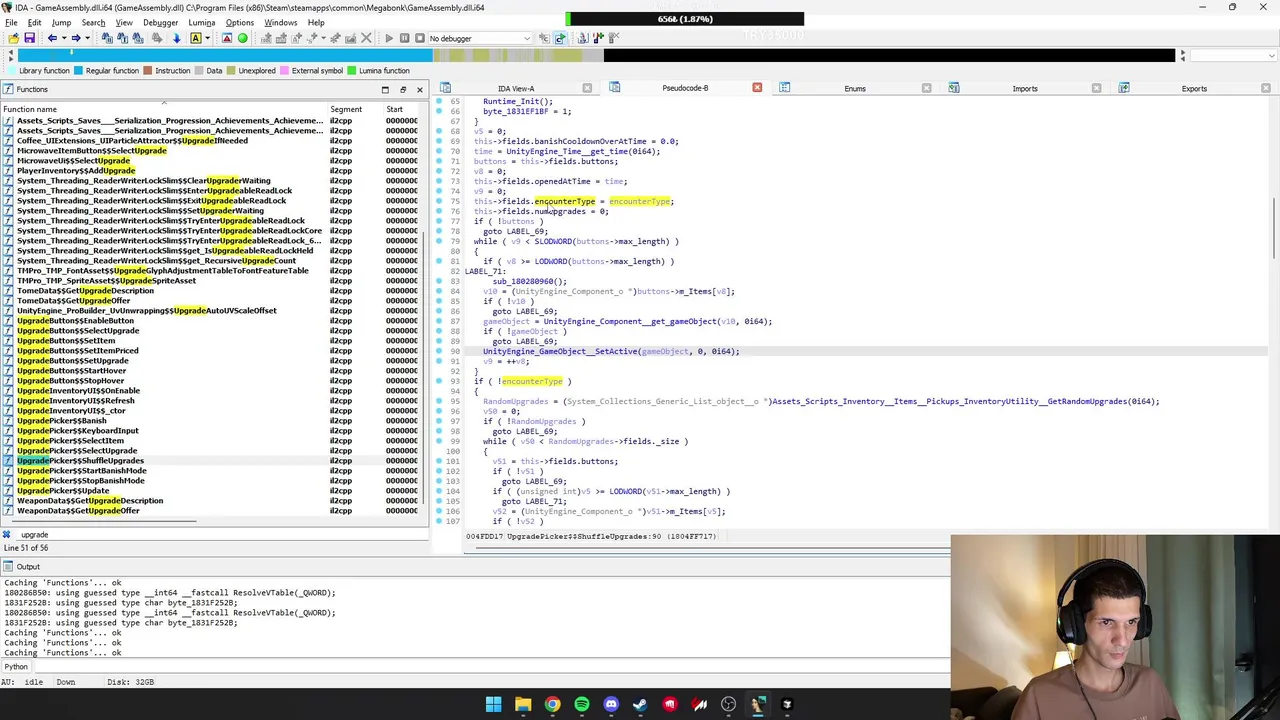Viewport: 1280px width, 720px height.
Task: Close the Imports tab
Action: pyautogui.click(x=1096, y=89)
